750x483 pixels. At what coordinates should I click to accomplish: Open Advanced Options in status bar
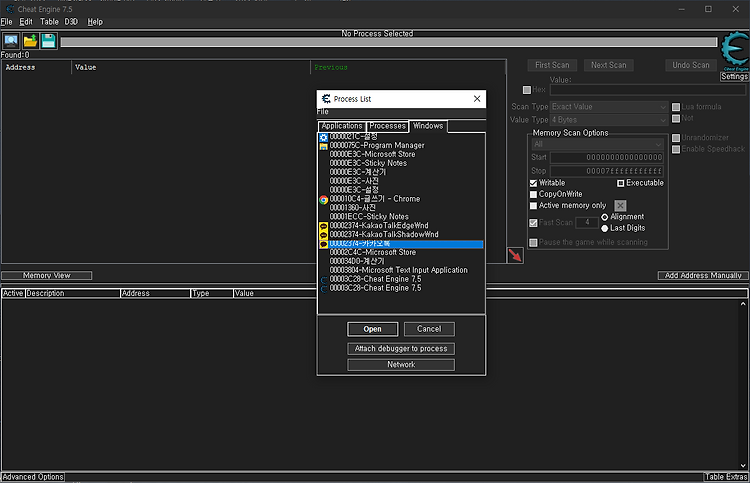click(33, 477)
